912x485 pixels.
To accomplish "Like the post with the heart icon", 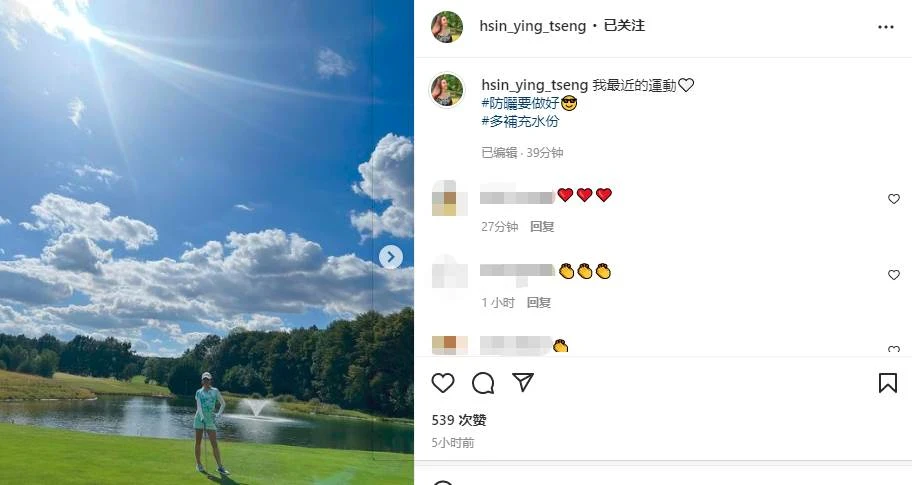I will [443, 383].
